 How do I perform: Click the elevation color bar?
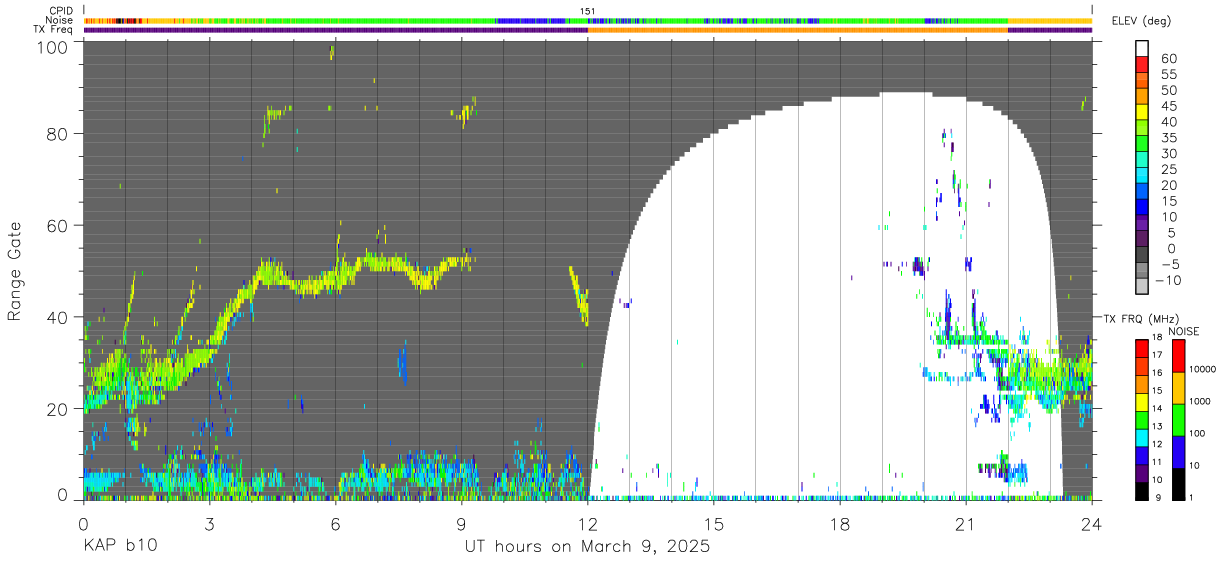(x=1143, y=168)
